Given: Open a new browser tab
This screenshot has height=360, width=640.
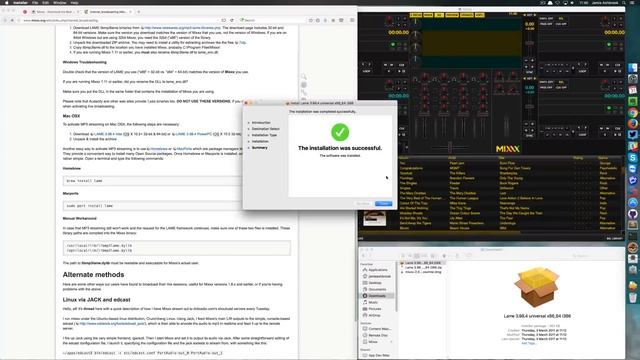Looking at the screenshot, I should click(139, 12).
